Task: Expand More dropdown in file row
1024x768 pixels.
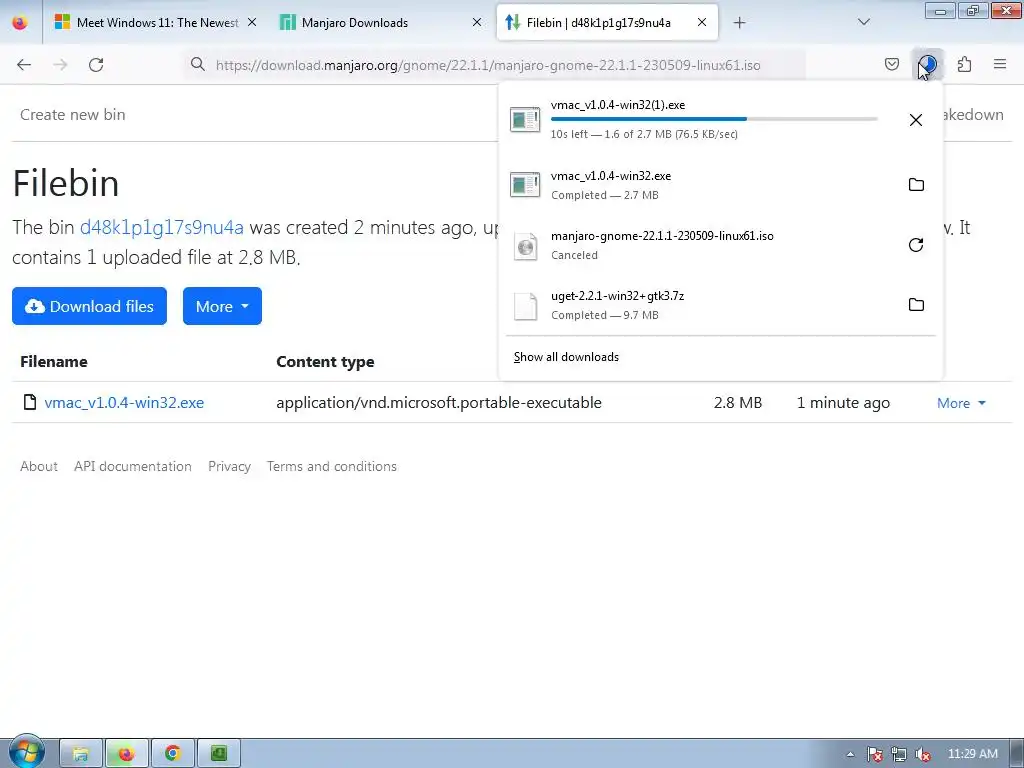Action: (x=961, y=403)
